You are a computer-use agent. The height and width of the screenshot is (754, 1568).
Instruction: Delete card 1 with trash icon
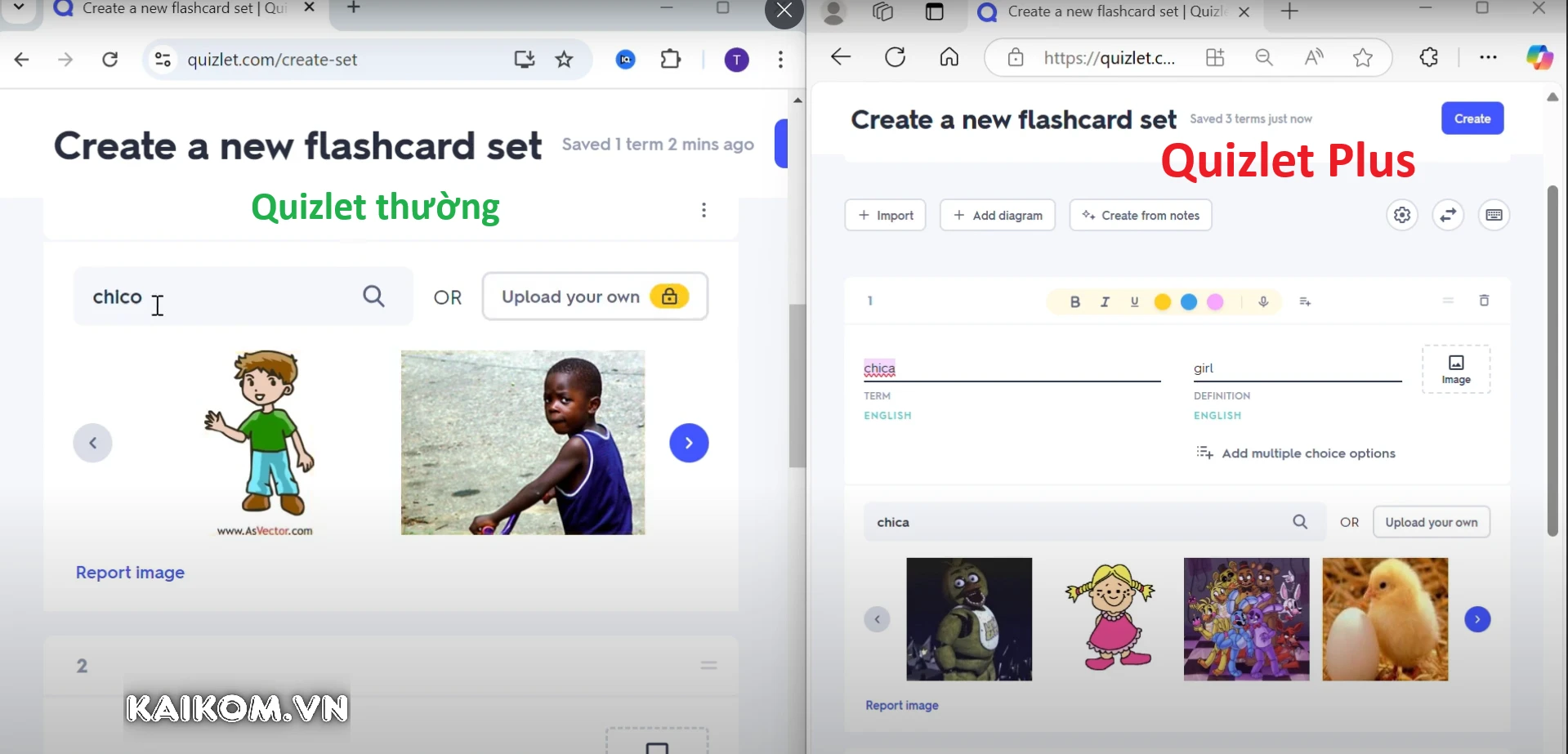coord(1485,301)
